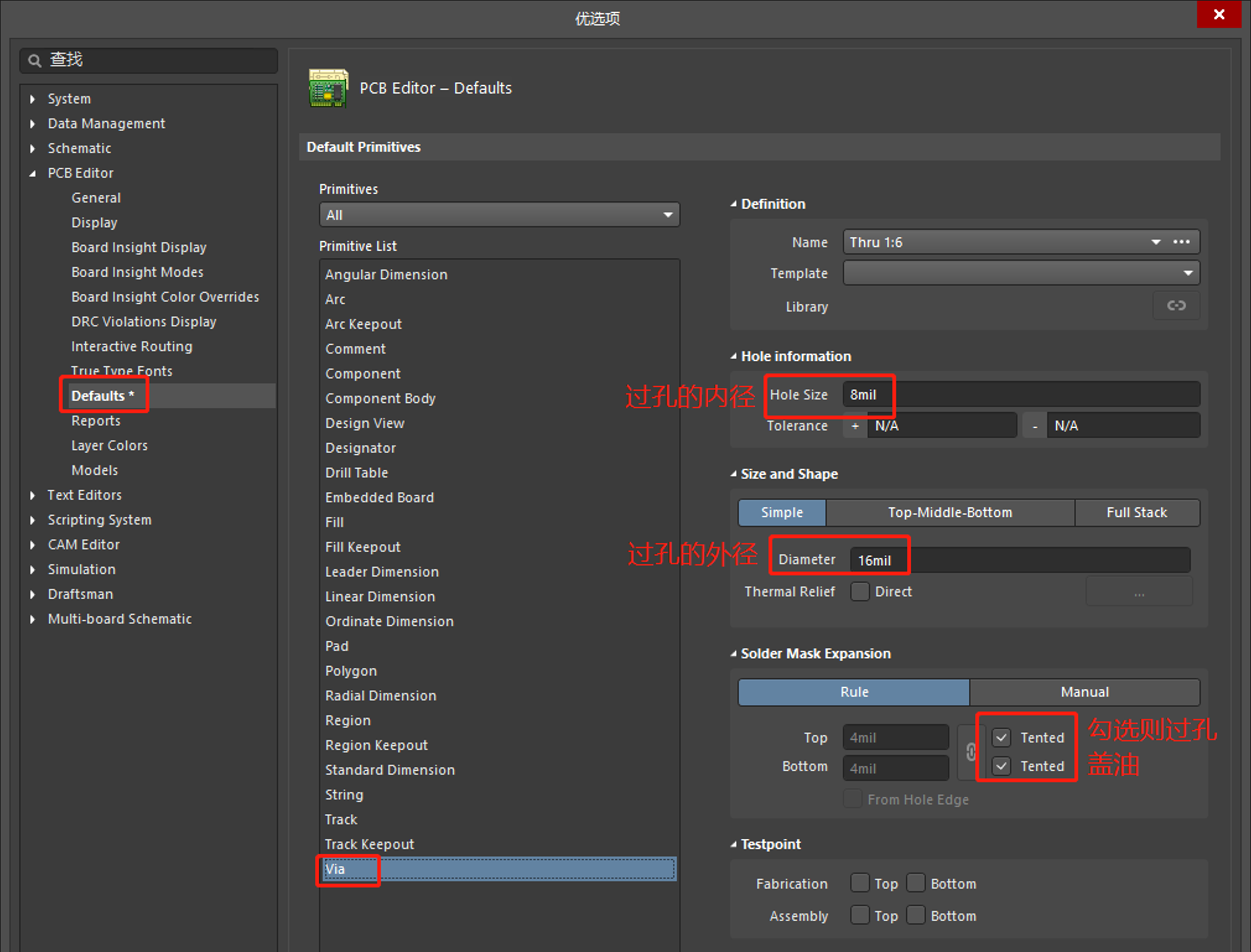Collapse the Definition section
The height and width of the screenshot is (952, 1251).
pos(734,204)
